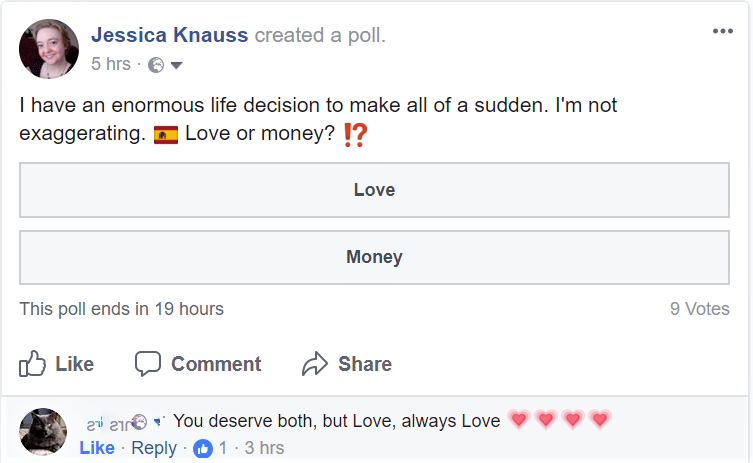Vote for the Money poll option
The image size is (753, 463).
point(374,257)
